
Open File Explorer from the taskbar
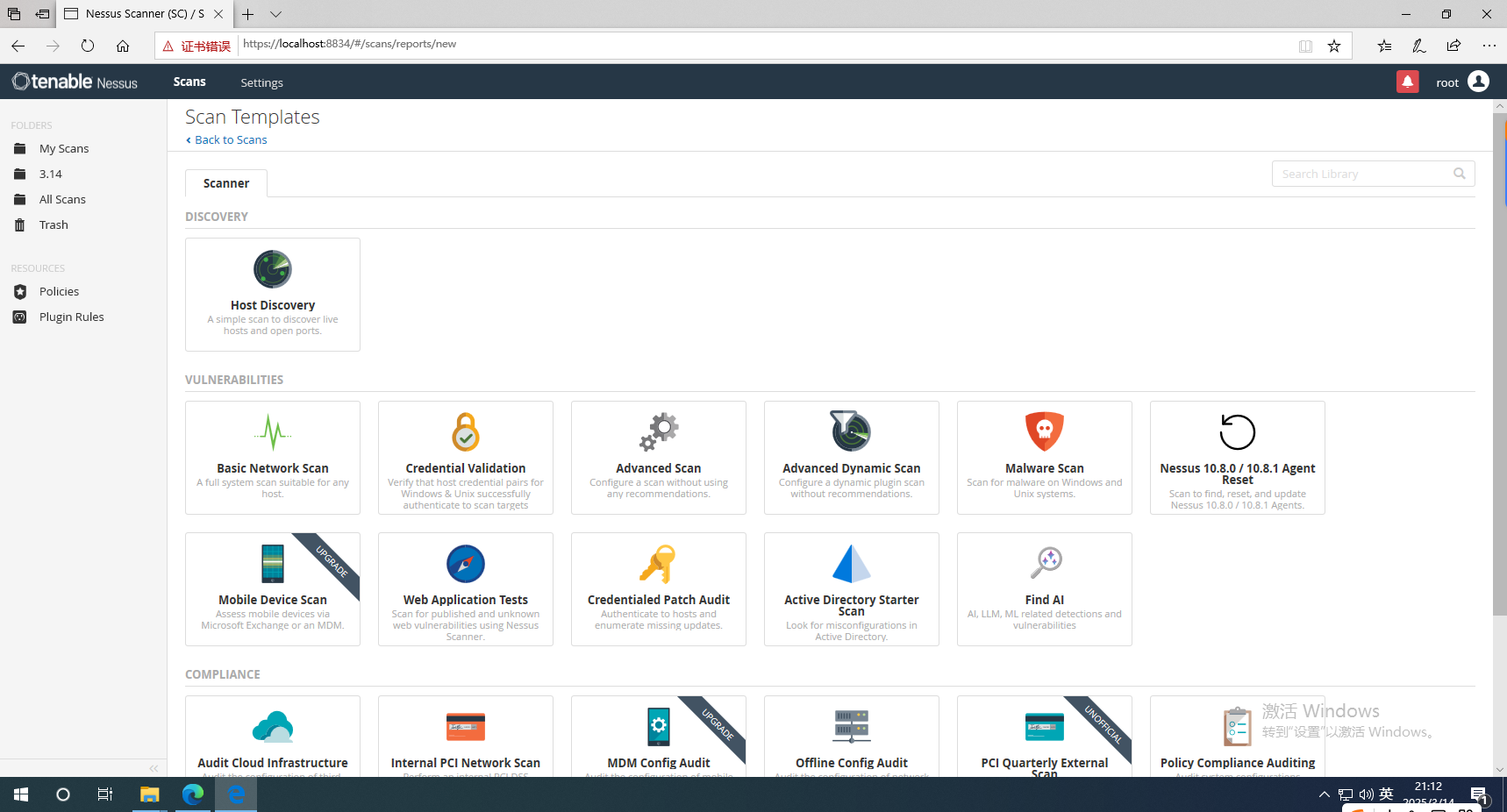coord(150,794)
